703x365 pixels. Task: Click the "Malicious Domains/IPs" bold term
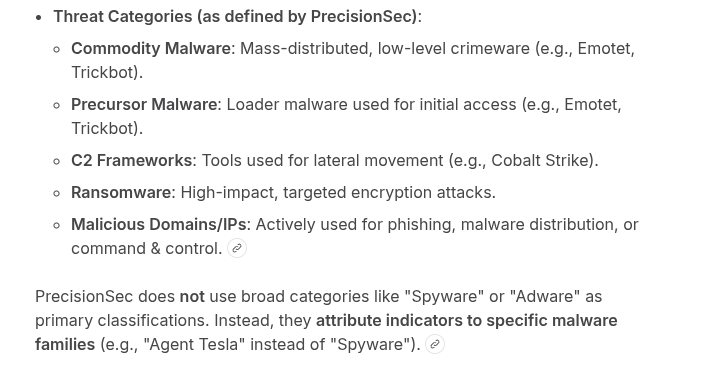click(x=159, y=224)
